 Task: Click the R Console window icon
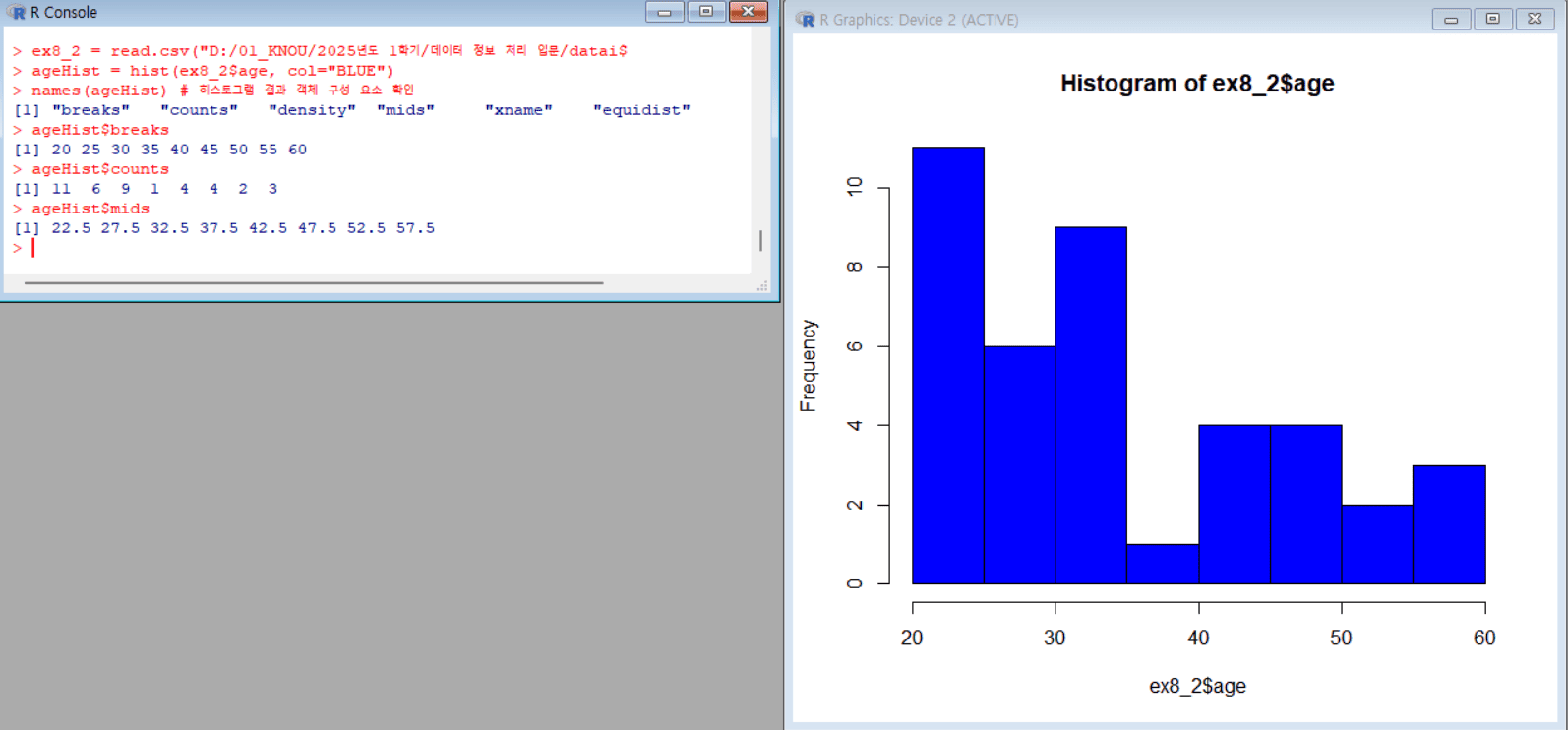(17, 13)
